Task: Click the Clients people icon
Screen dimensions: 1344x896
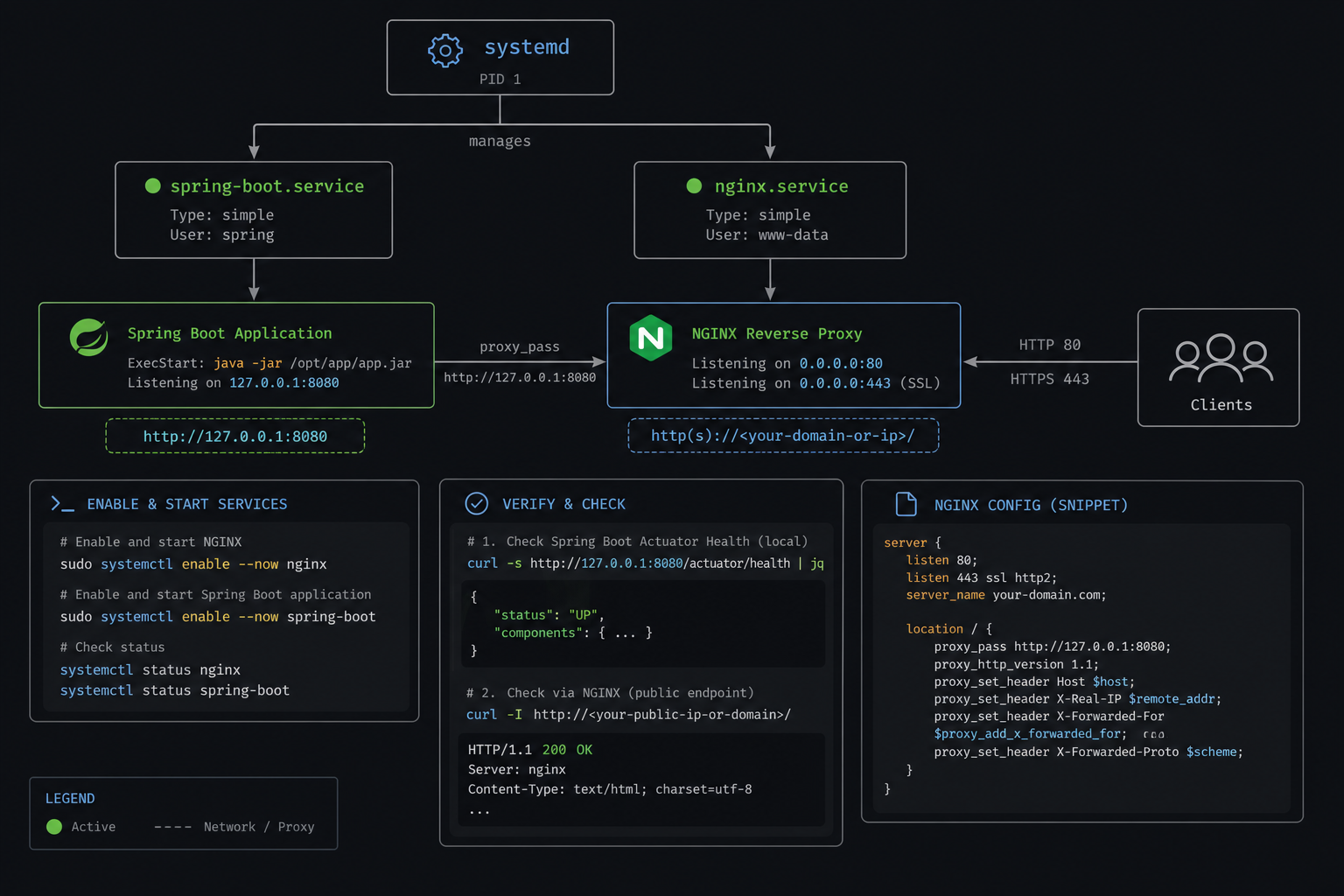Action: (1221, 358)
